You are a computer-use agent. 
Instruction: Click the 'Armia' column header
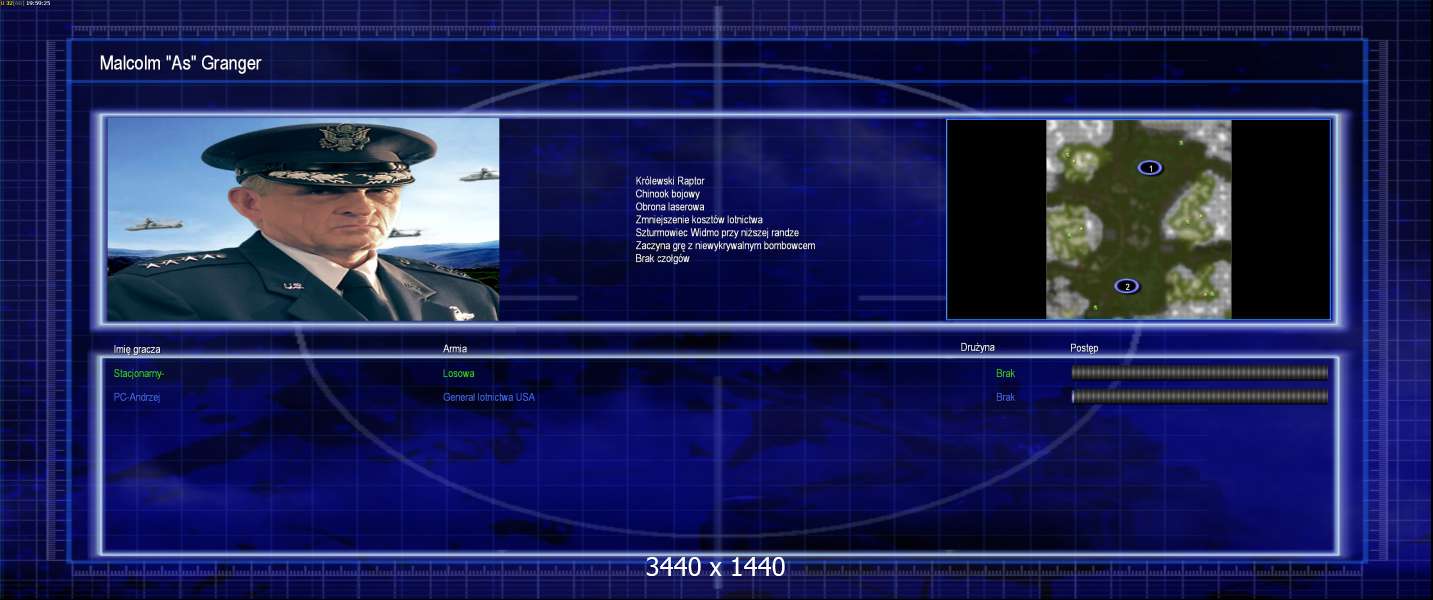(455, 349)
